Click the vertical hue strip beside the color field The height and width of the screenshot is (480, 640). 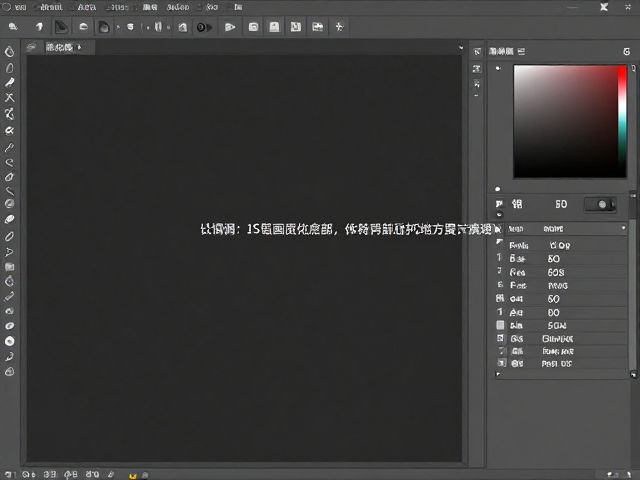[622, 121]
